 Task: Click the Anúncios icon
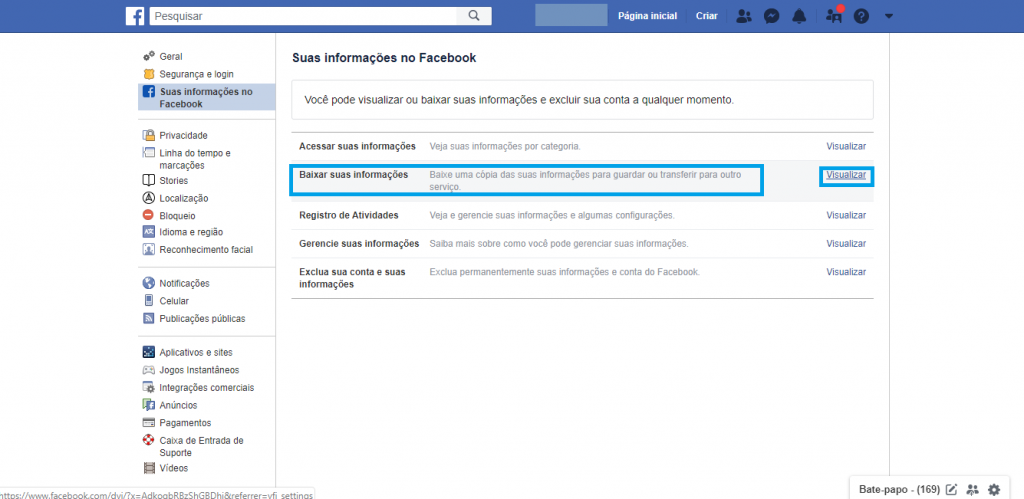click(x=149, y=405)
